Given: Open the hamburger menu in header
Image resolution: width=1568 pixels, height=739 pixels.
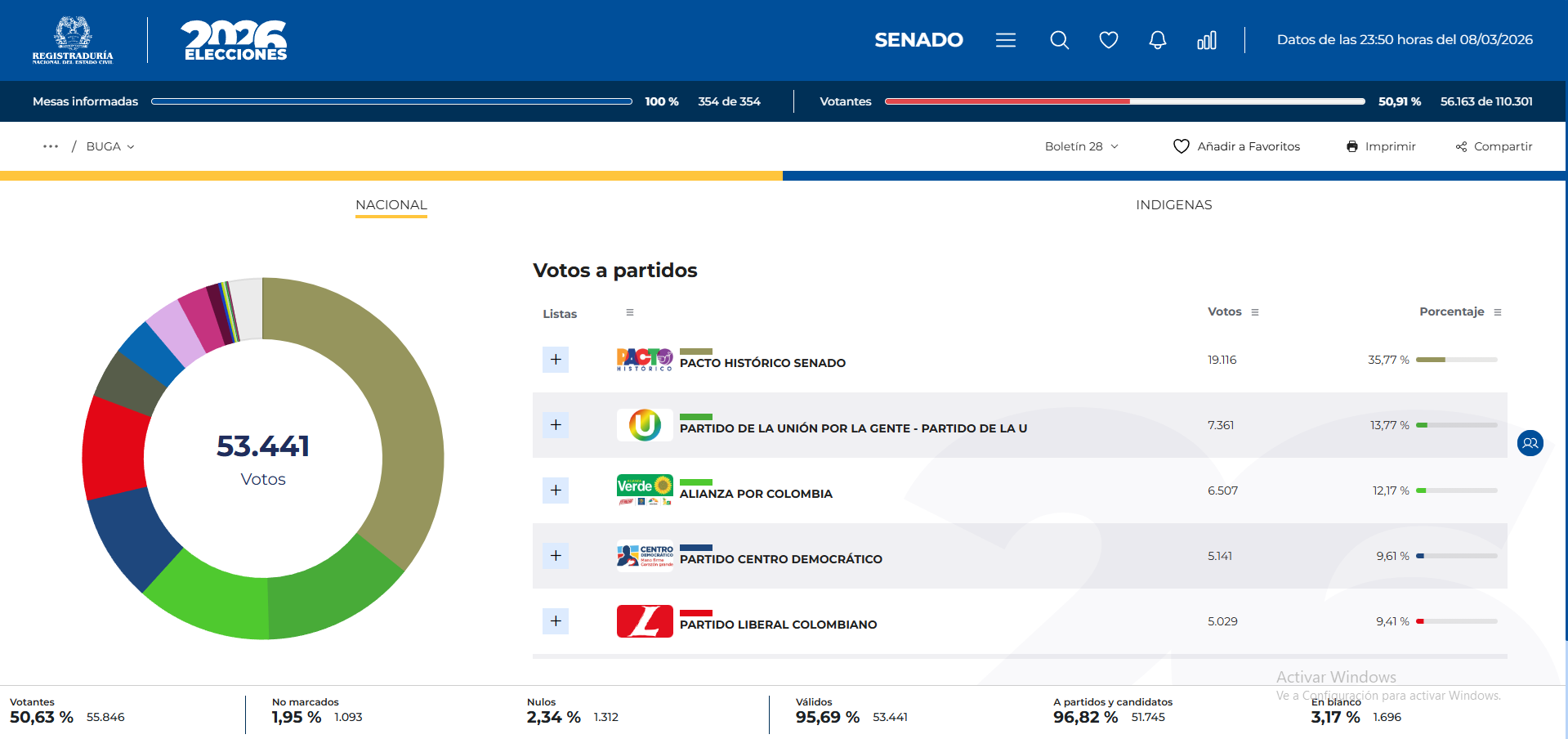Looking at the screenshot, I should coord(1005,40).
